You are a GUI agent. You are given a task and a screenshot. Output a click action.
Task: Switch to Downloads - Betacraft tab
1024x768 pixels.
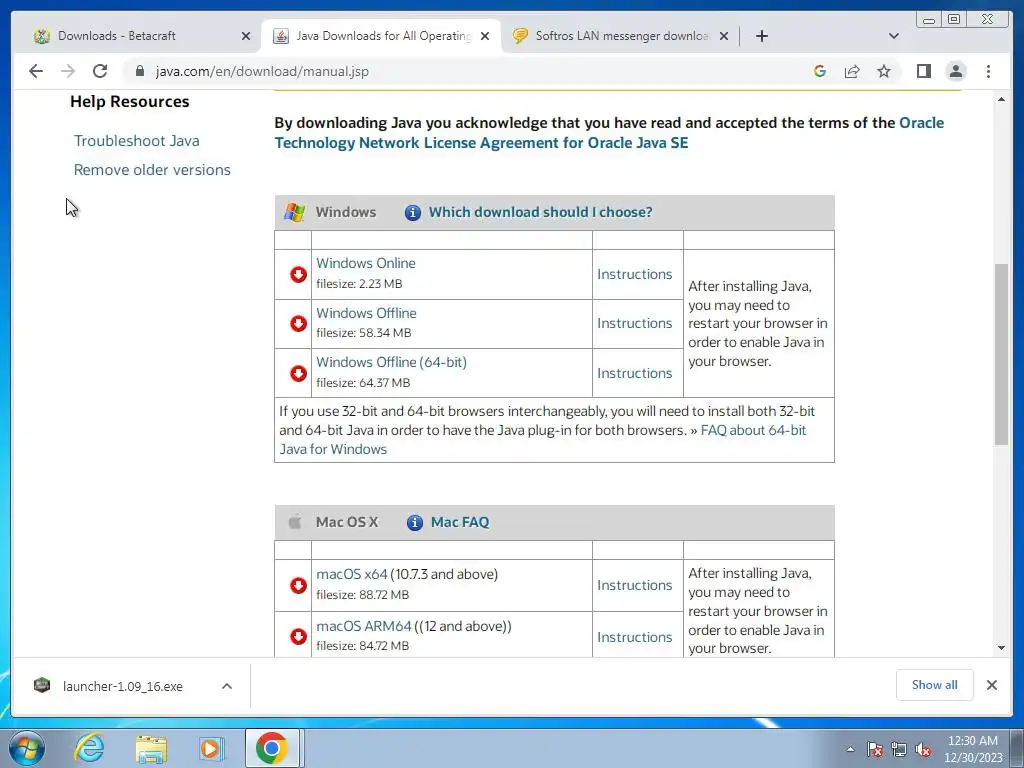[x=136, y=36]
